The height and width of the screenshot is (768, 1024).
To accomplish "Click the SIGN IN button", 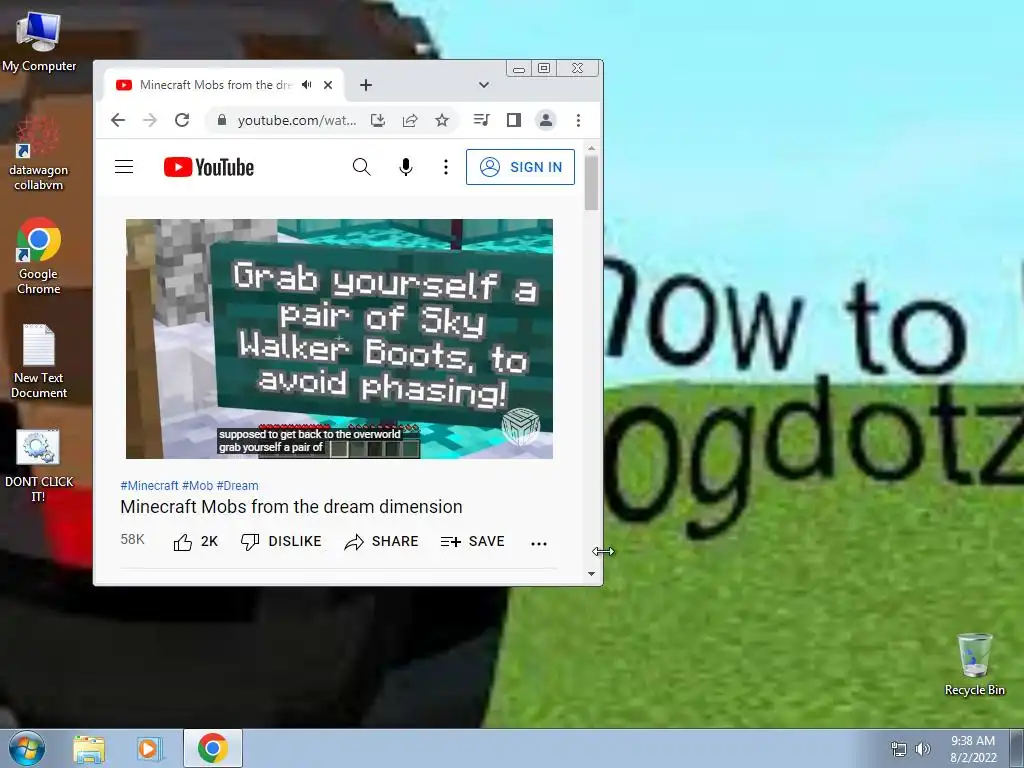I will (520, 167).
